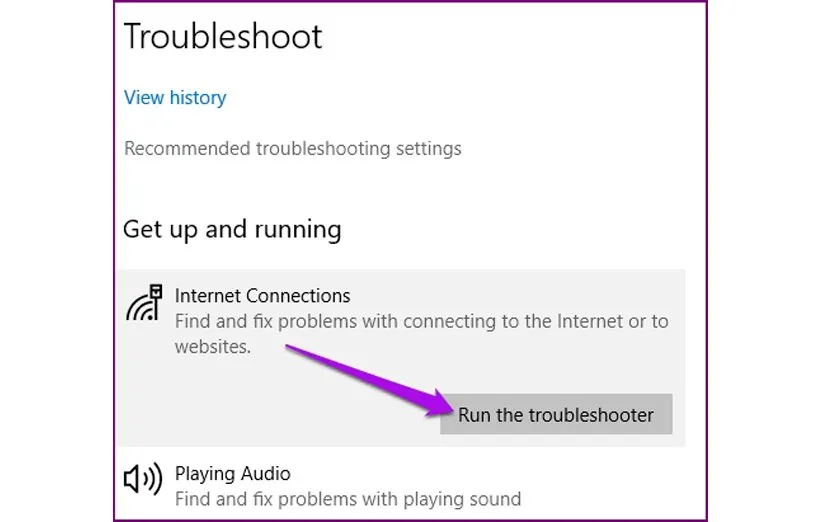Click the word 'Audio' in Playing Audio
This screenshot has width=822, height=522.
click(x=266, y=473)
